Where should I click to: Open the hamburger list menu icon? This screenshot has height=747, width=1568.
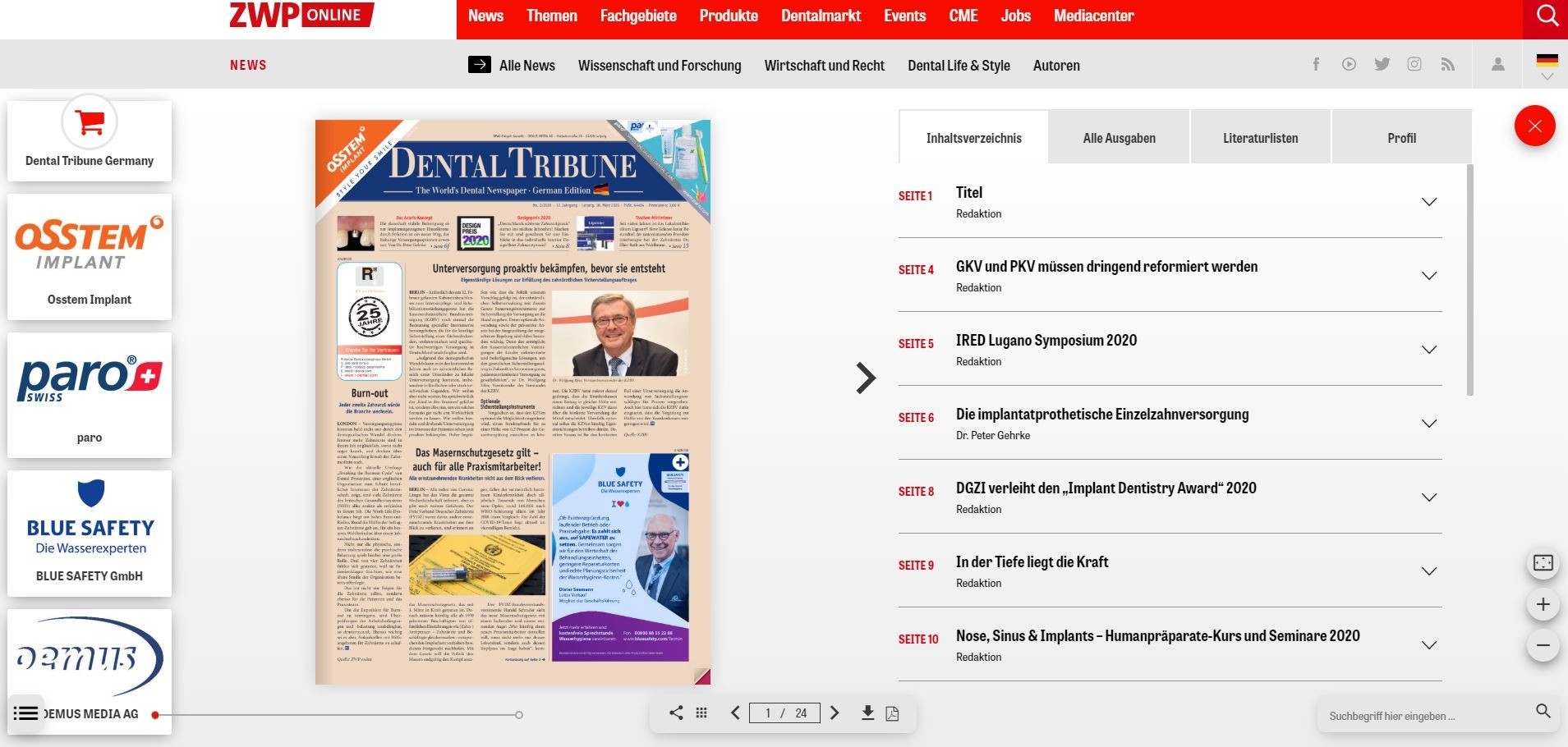[x=25, y=713]
